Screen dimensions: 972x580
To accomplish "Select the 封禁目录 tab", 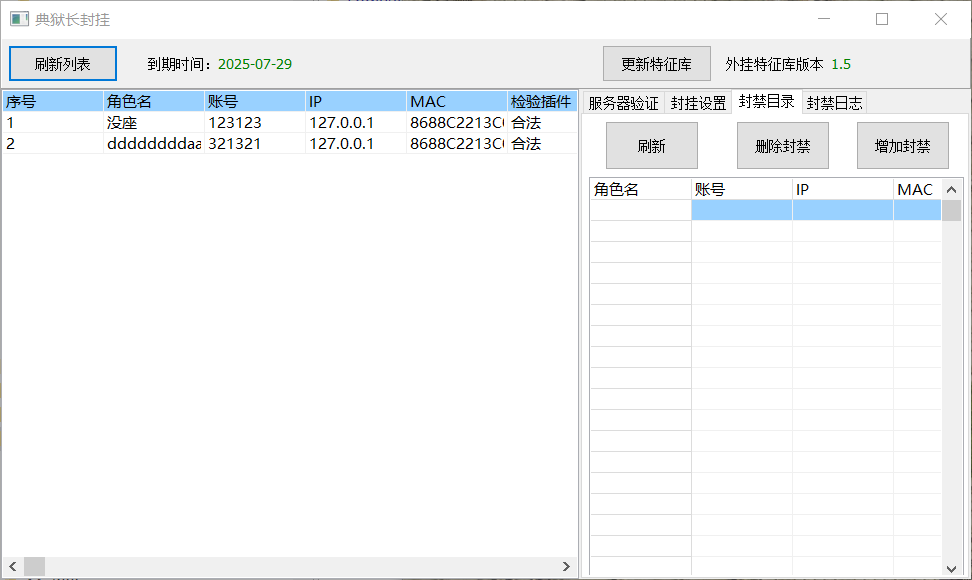I will click(766, 101).
